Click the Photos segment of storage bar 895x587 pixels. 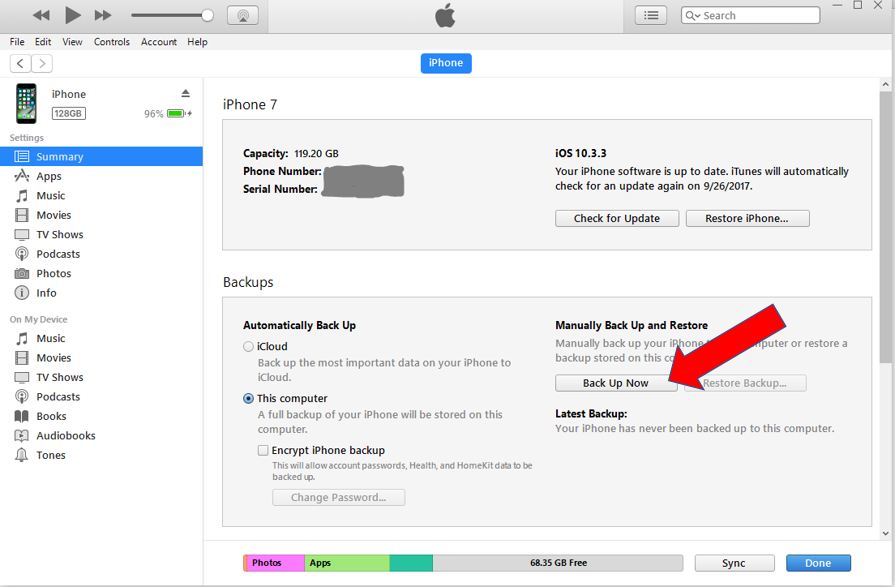pos(275,563)
